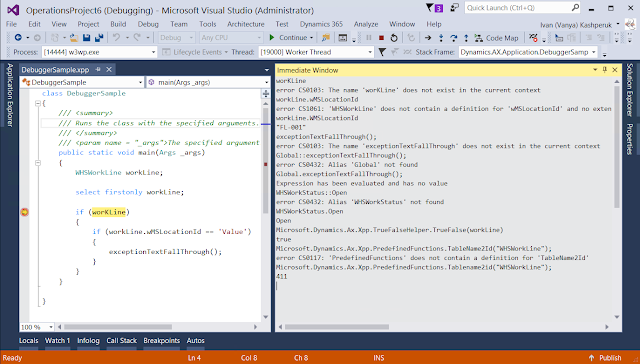Click the Navigate Backward arrow icon
This screenshot has height=364, width=640.
coord(18,38)
